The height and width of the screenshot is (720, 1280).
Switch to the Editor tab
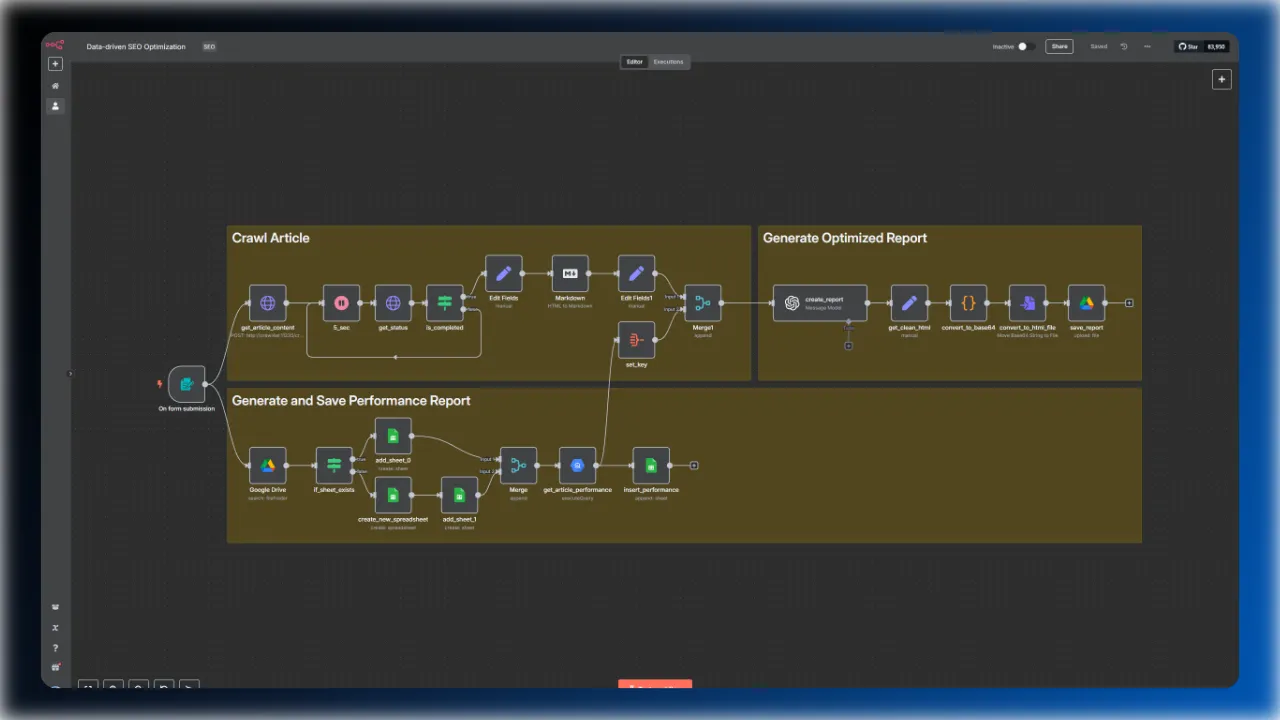[634, 62]
